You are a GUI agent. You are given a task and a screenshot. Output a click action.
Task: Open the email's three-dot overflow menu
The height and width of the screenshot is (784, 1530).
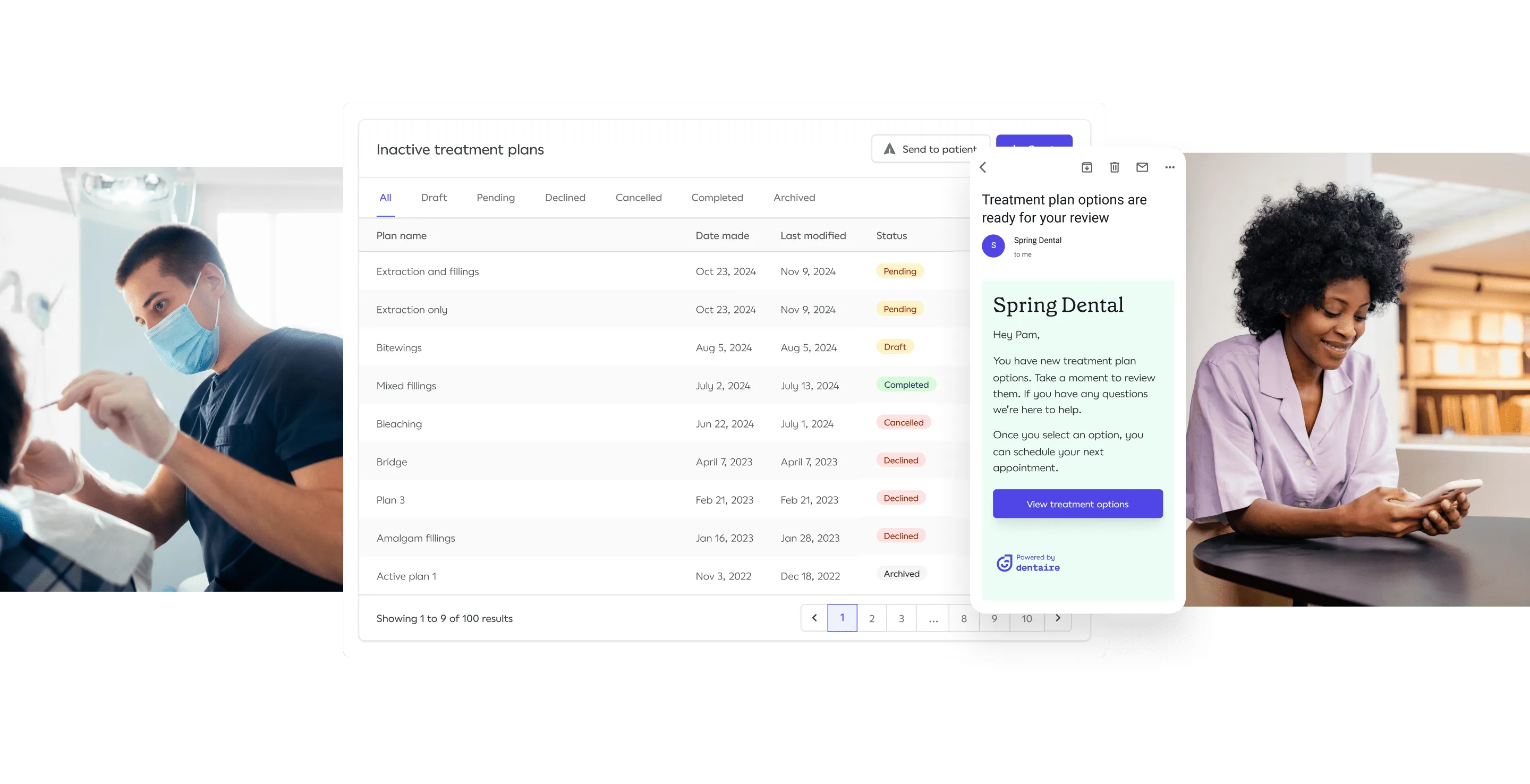click(x=1169, y=167)
